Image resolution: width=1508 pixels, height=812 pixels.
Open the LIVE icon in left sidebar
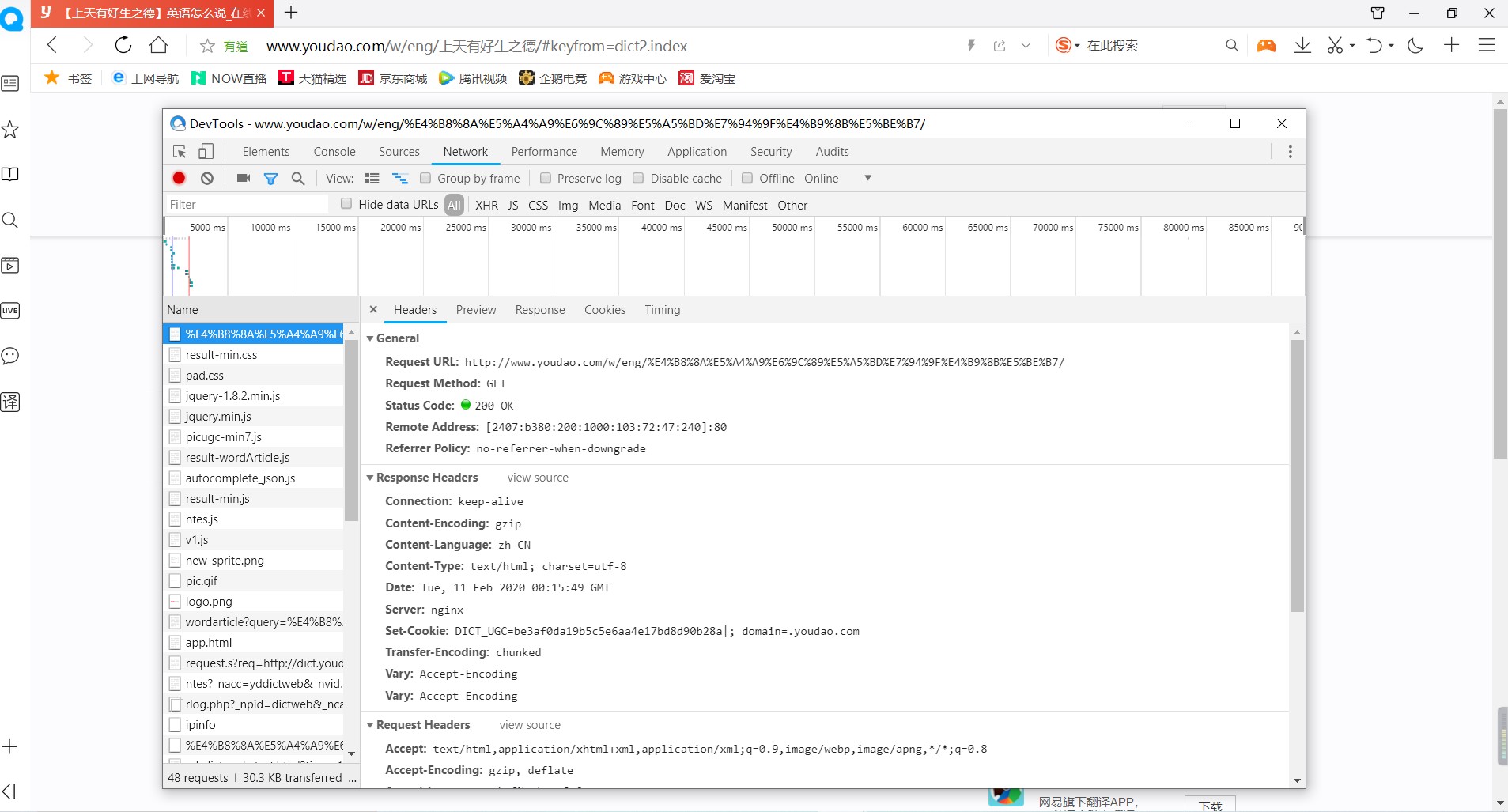(10, 311)
